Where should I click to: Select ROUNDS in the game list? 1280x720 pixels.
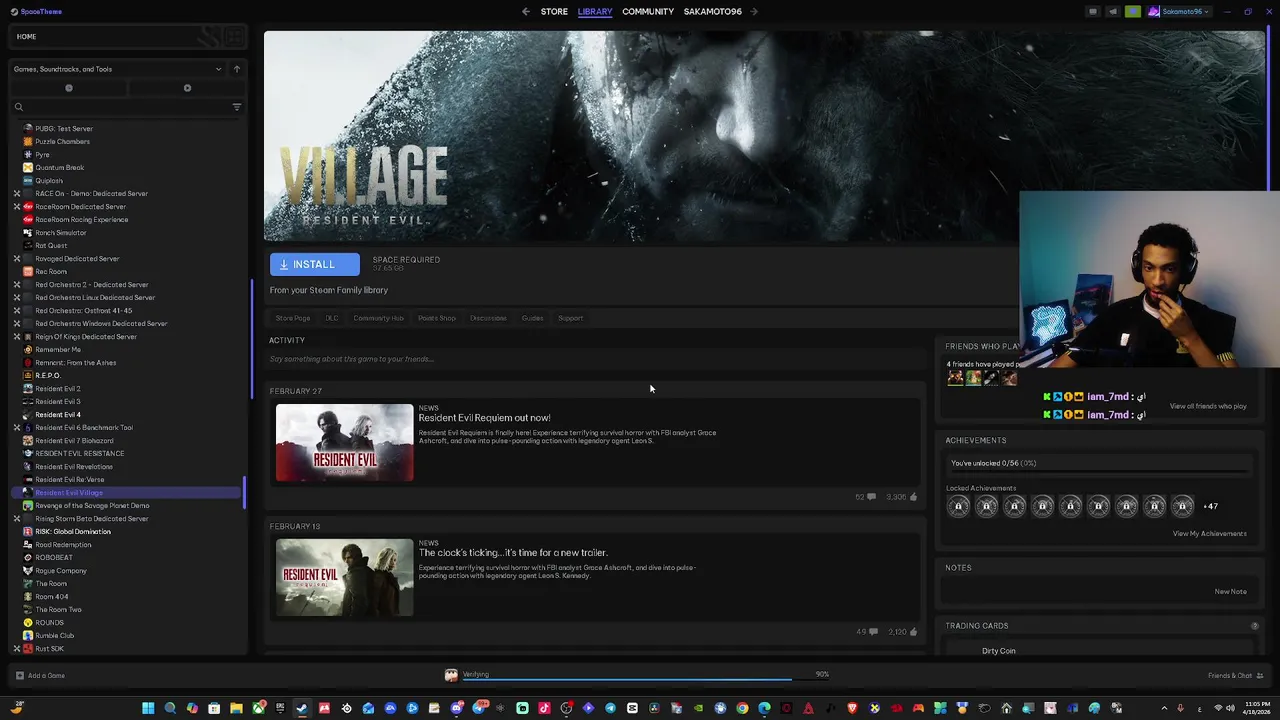pyautogui.click(x=49, y=623)
